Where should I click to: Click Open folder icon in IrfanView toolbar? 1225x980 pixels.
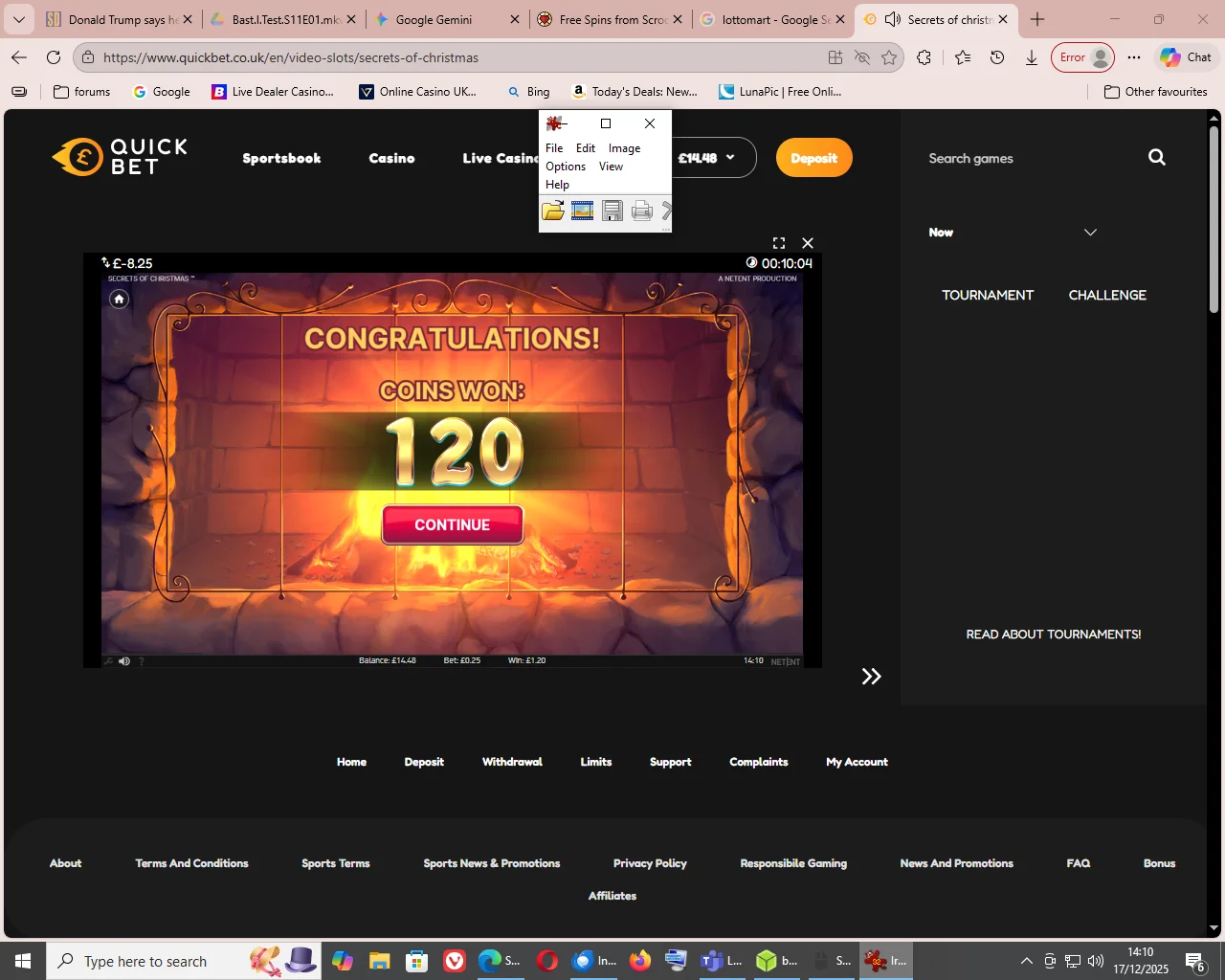tap(552, 212)
